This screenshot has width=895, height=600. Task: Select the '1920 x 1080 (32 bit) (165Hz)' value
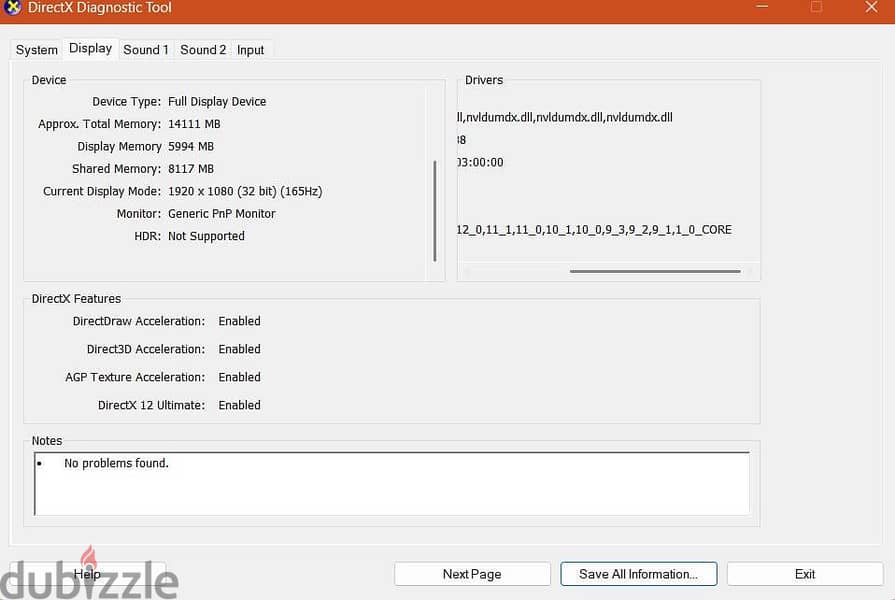click(x=245, y=191)
